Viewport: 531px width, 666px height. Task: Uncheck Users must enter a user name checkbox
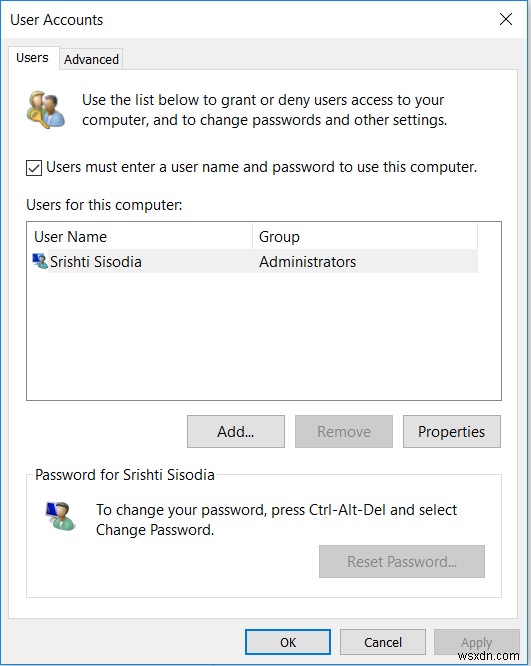34,168
